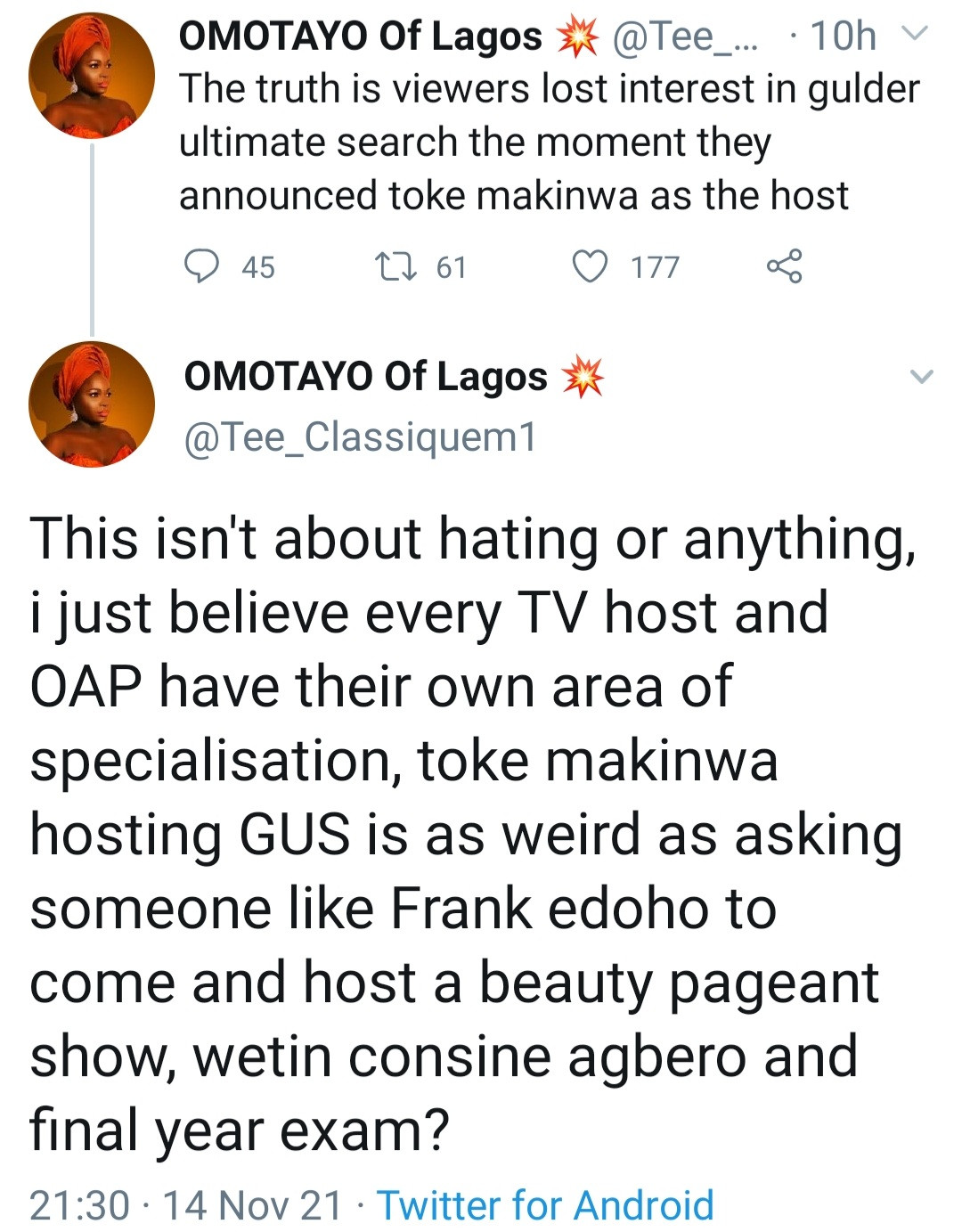
Task: Visit the @Tee_Classiquem1 handle
Action: [x=360, y=437]
